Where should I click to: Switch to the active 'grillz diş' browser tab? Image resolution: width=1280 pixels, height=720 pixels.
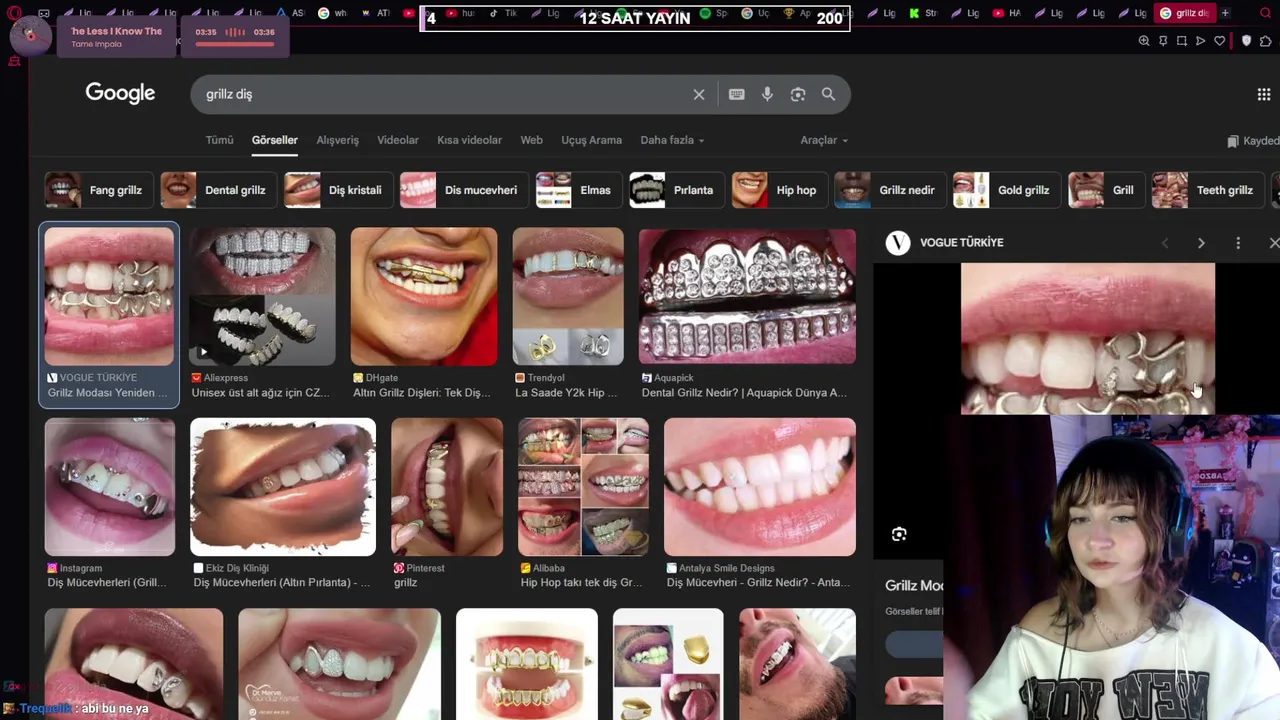[1184, 13]
